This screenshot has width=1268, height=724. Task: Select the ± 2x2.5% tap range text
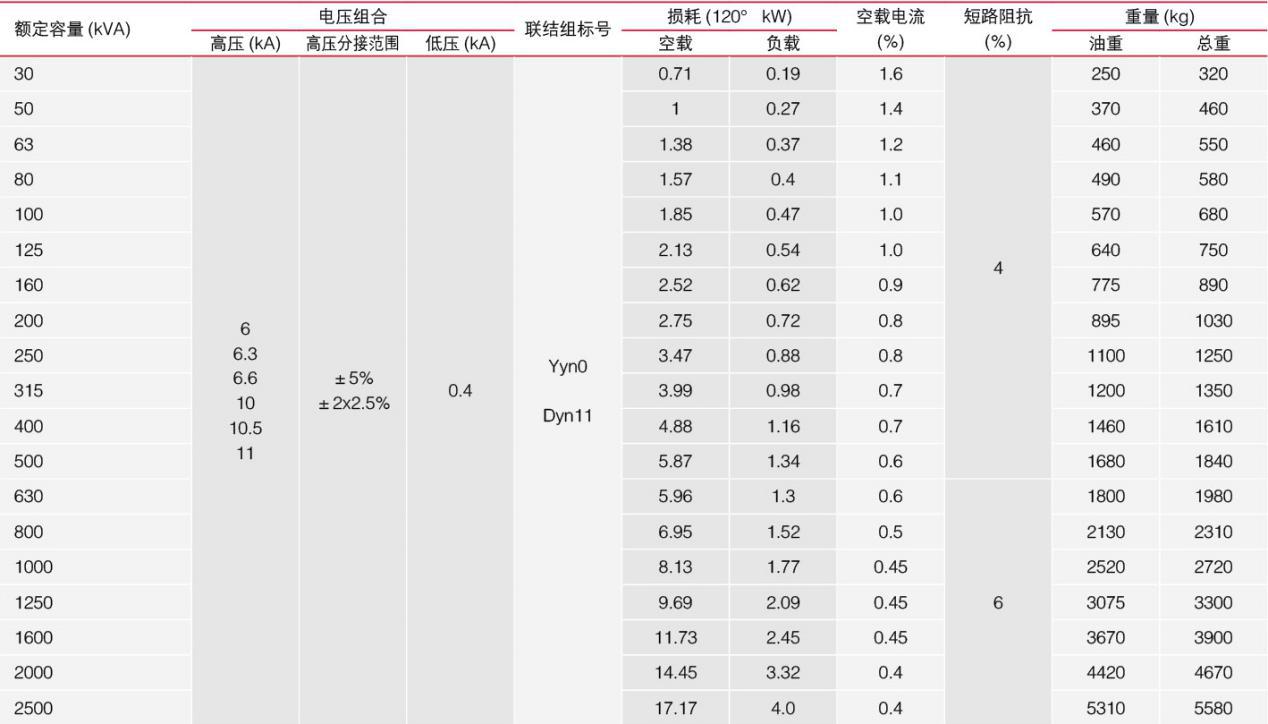[x=352, y=403]
